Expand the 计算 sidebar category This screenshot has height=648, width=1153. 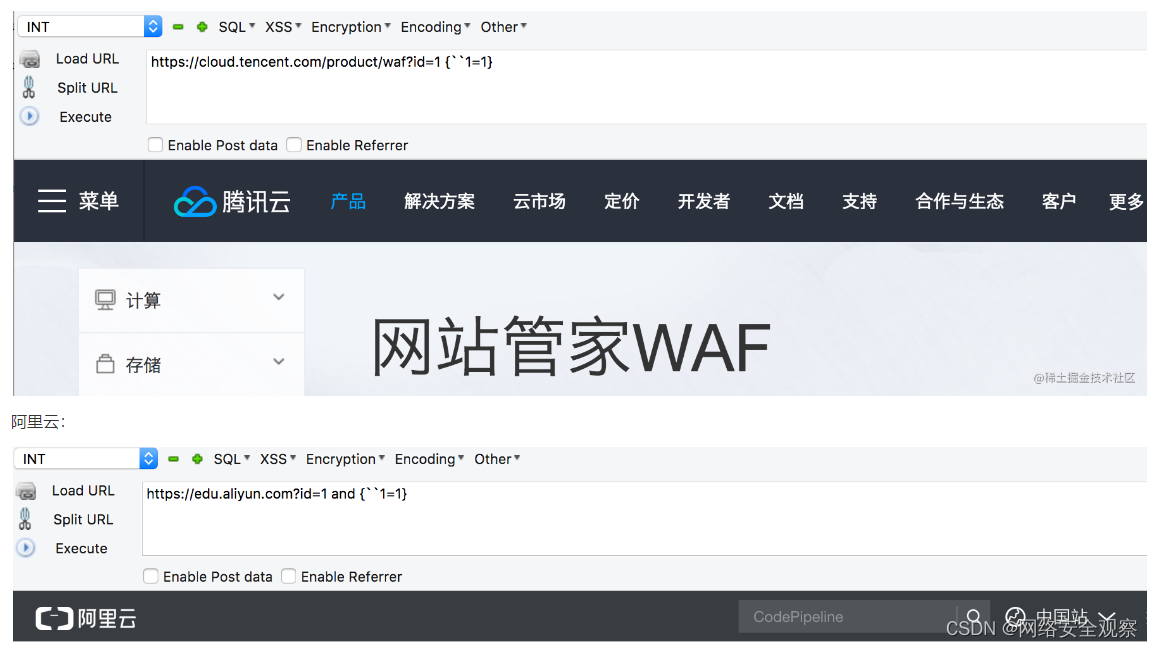tap(190, 299)
